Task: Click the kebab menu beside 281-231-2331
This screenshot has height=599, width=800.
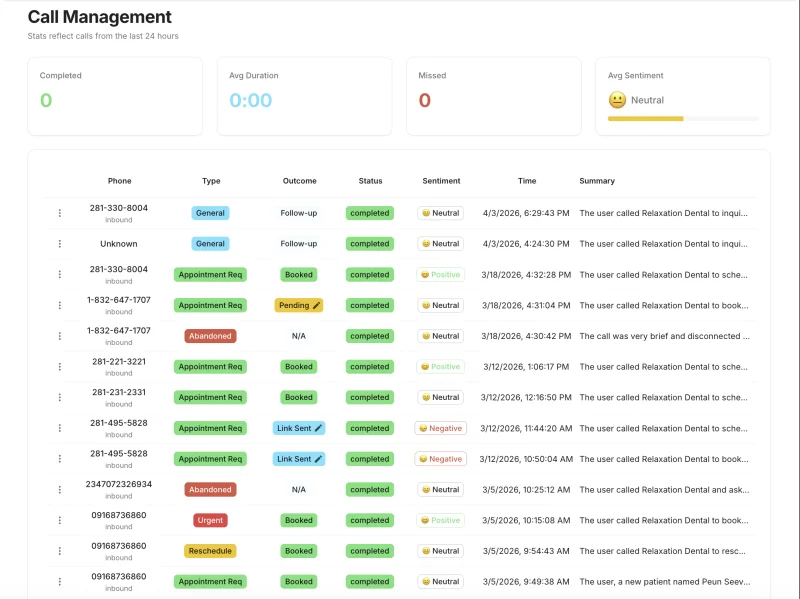Action: 59,398
